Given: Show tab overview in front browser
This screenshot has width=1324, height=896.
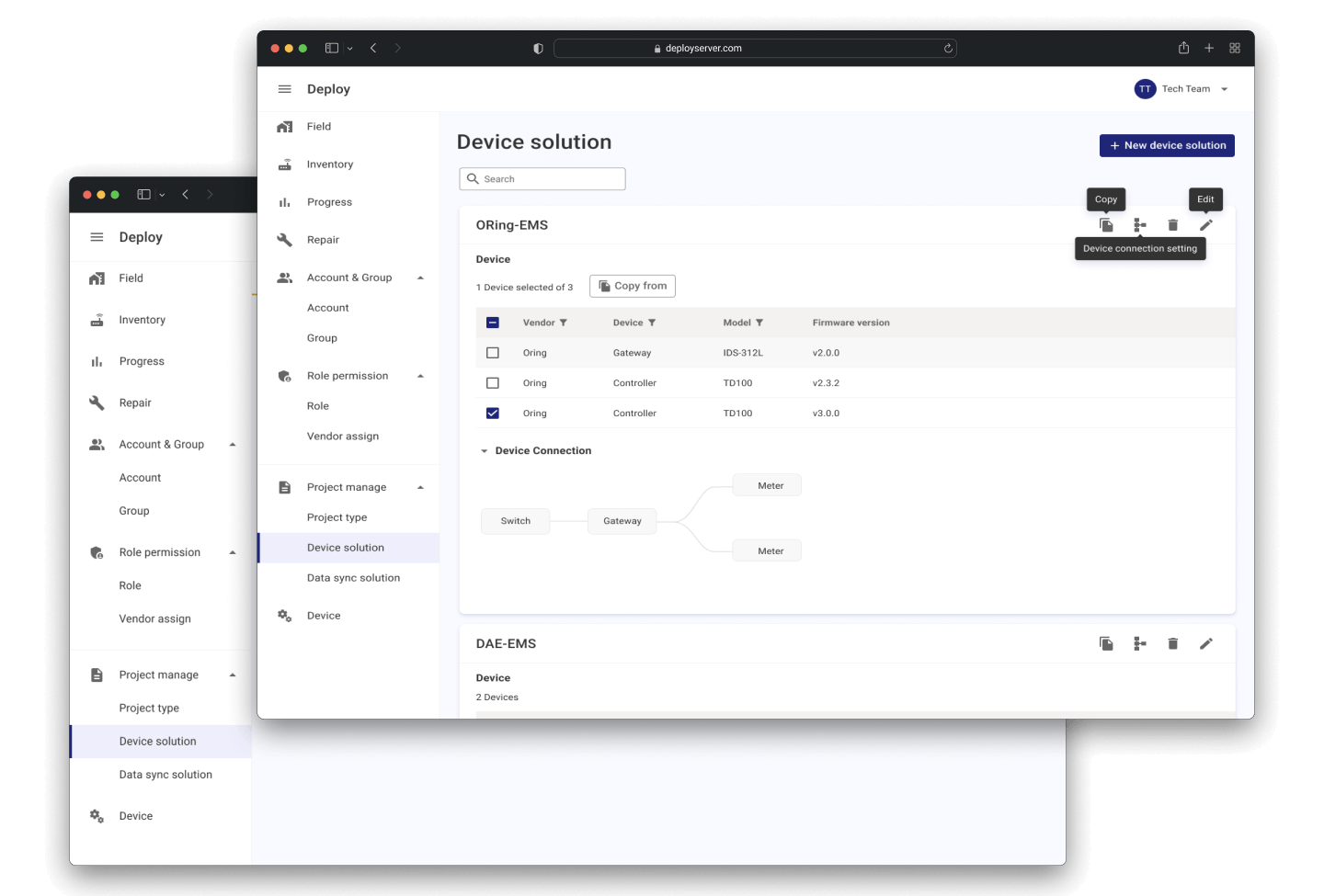Looking at the screenshot, I should pyautogui.click(x=1235, y=48).
